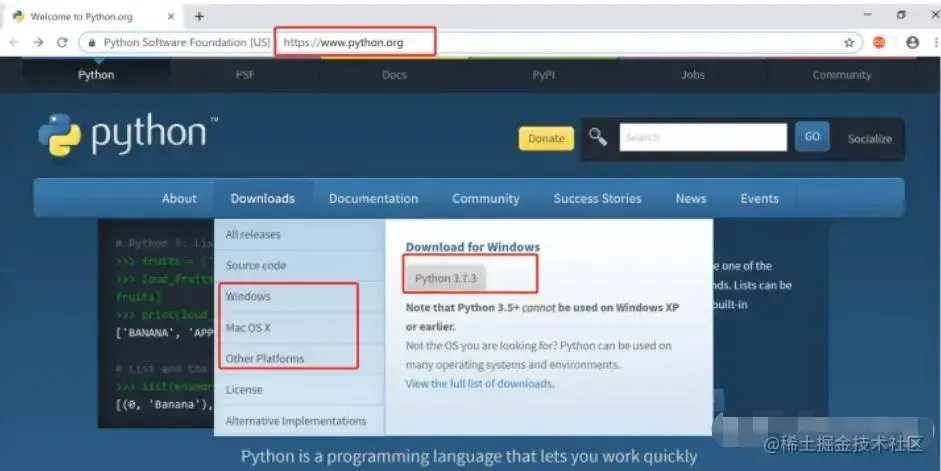Bookmark page with the star icon

click(849, 43)
